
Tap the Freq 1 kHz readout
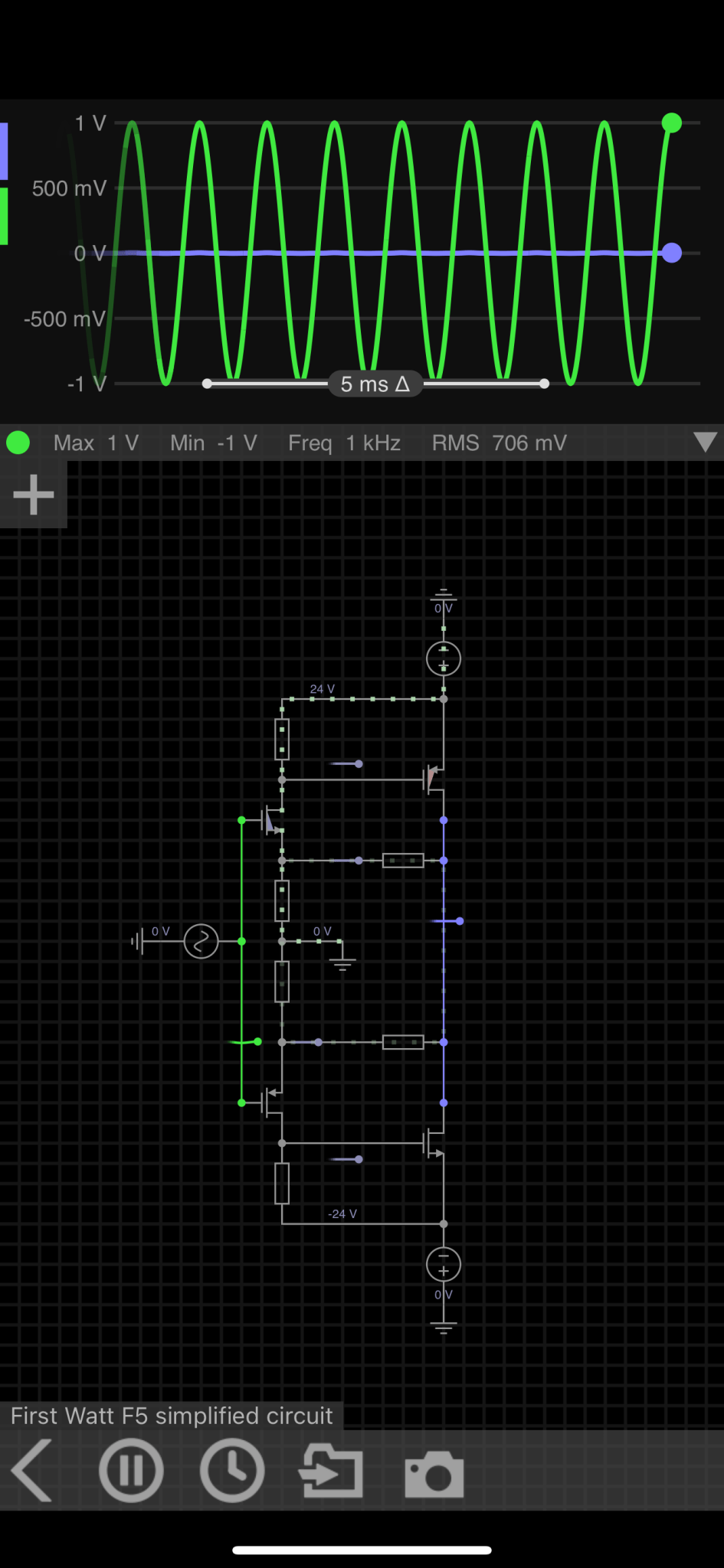click(x=344, y=443)
